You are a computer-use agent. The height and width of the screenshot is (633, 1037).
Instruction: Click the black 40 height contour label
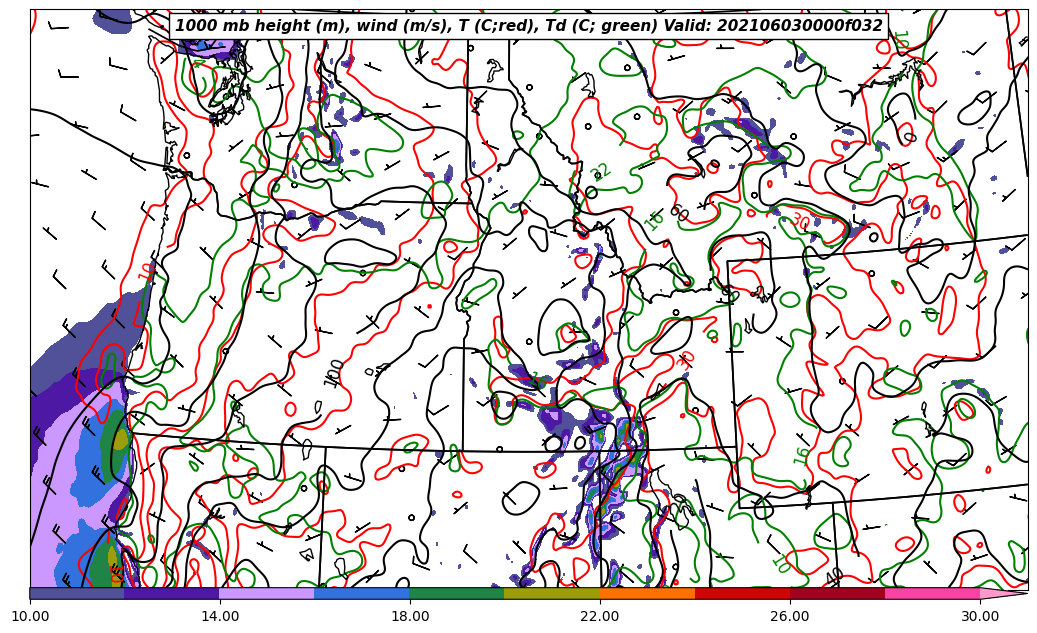(835, 577)
